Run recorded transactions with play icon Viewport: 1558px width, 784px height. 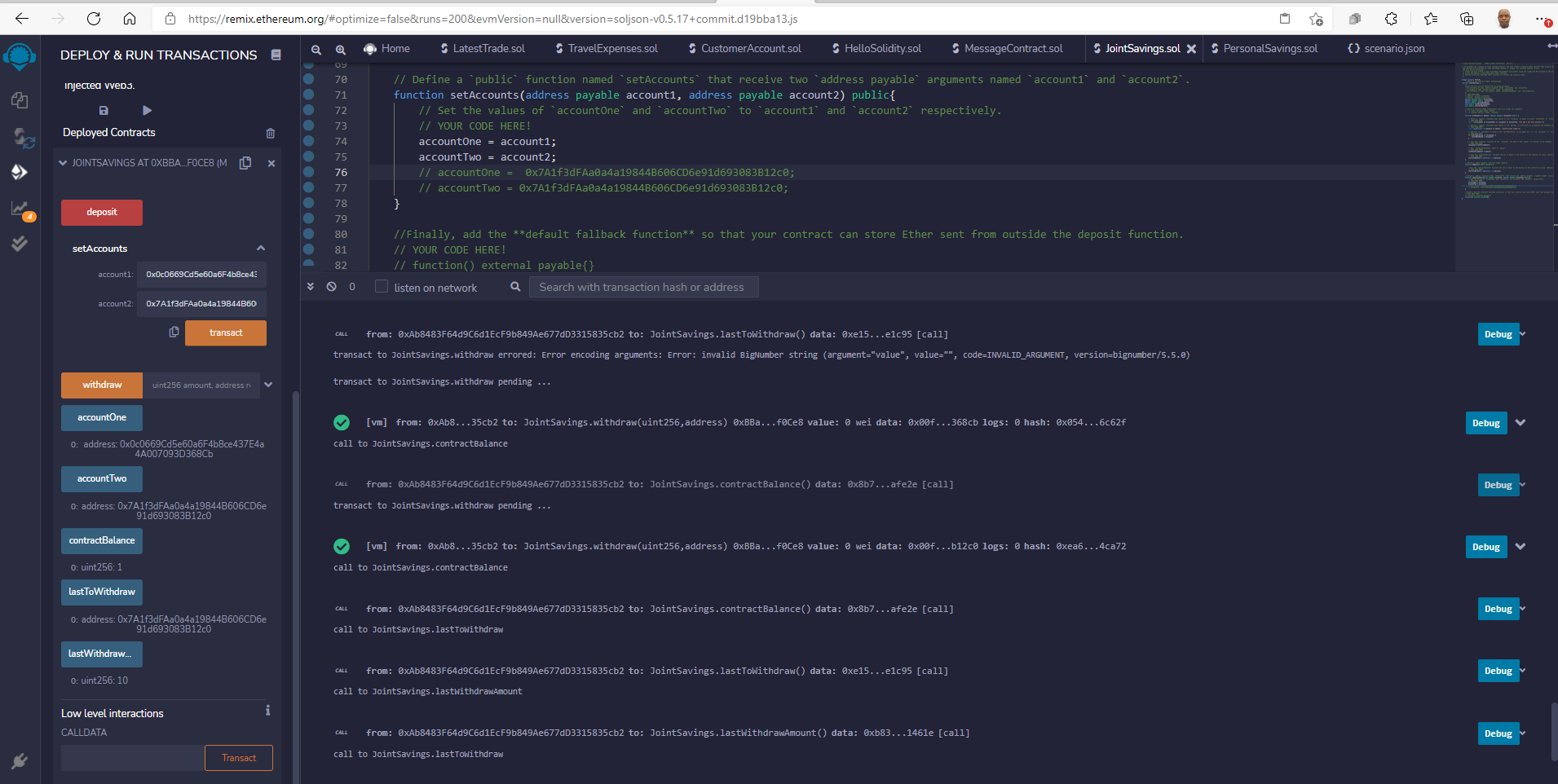click(x=146, y=110)
